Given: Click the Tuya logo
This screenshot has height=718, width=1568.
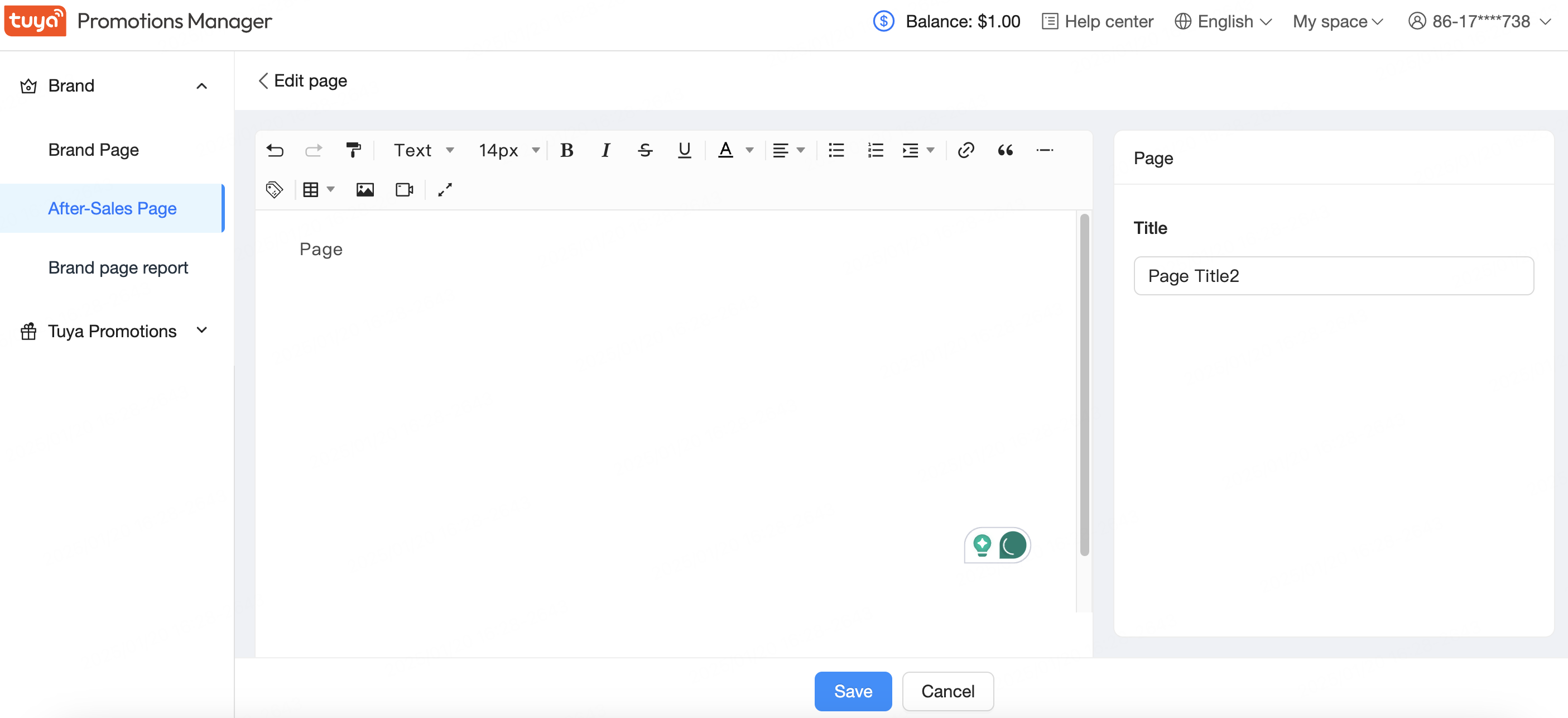Looking at the screenshot, I should point(35,21).
